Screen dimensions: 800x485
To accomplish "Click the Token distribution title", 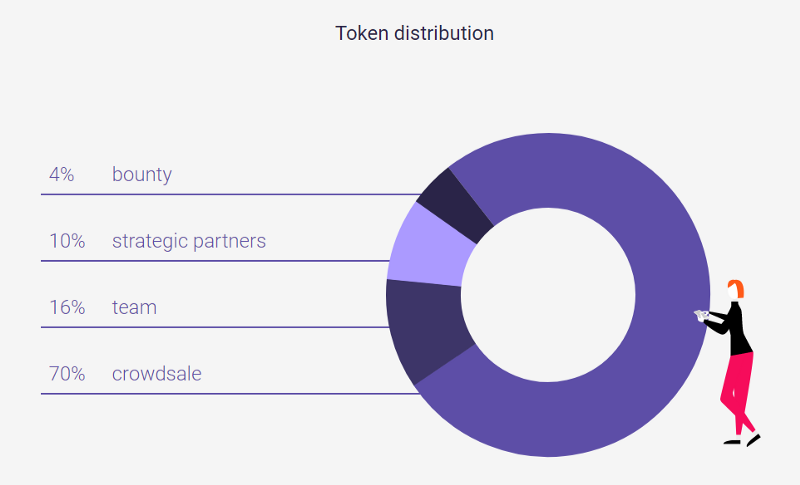I will click(414, 33).
